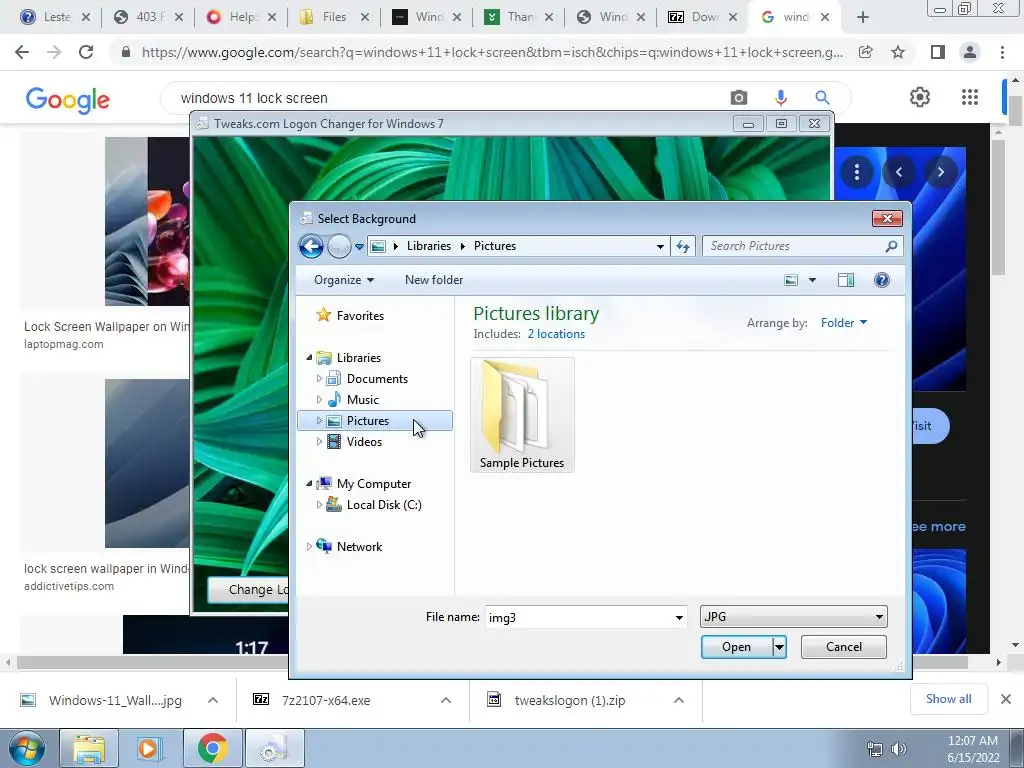Viewport: 1024px width, 768px height.
Task: Switch to the 403 tab
Action: (x=148, y=17)
